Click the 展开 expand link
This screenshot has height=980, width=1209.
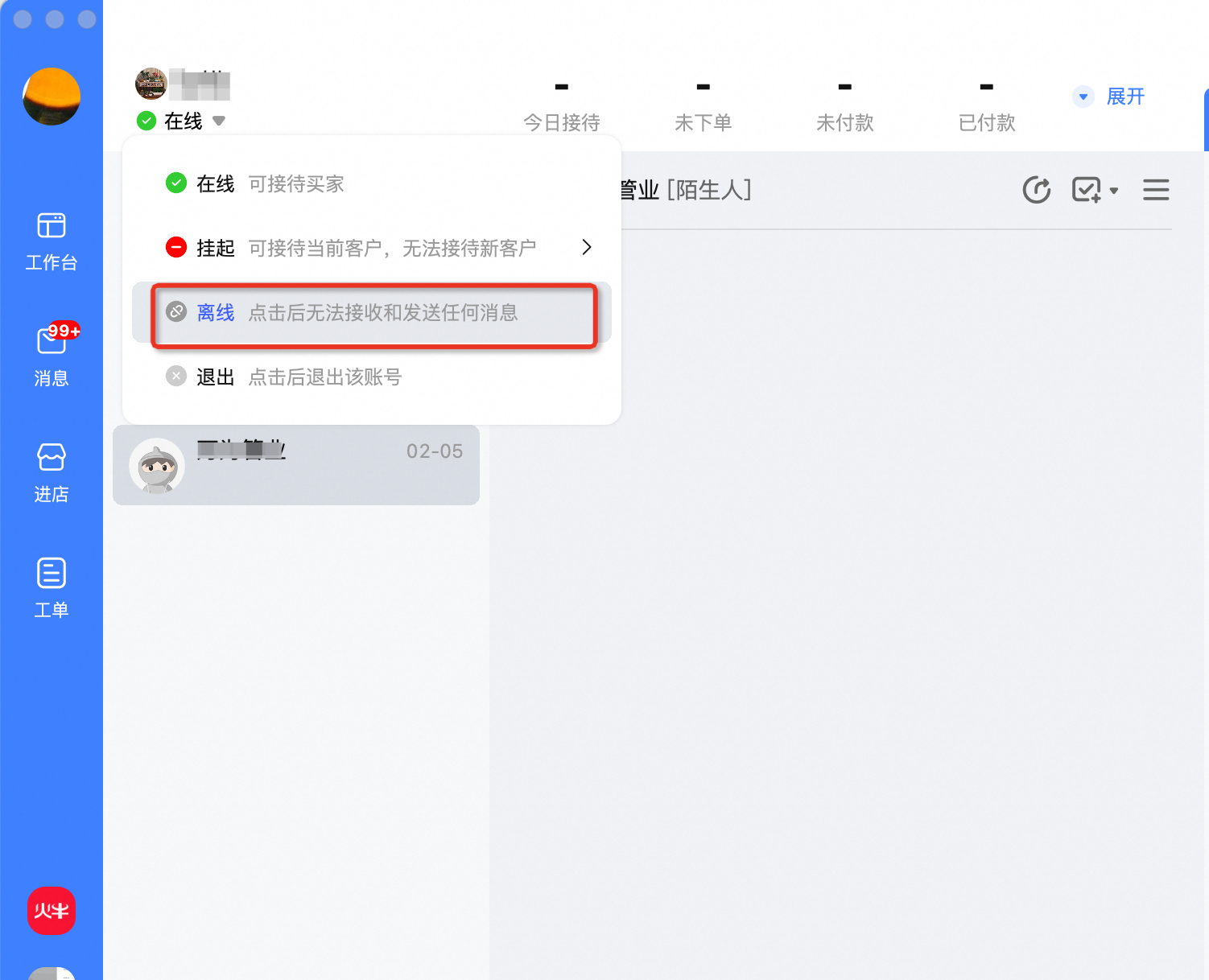pos(1125,97)
